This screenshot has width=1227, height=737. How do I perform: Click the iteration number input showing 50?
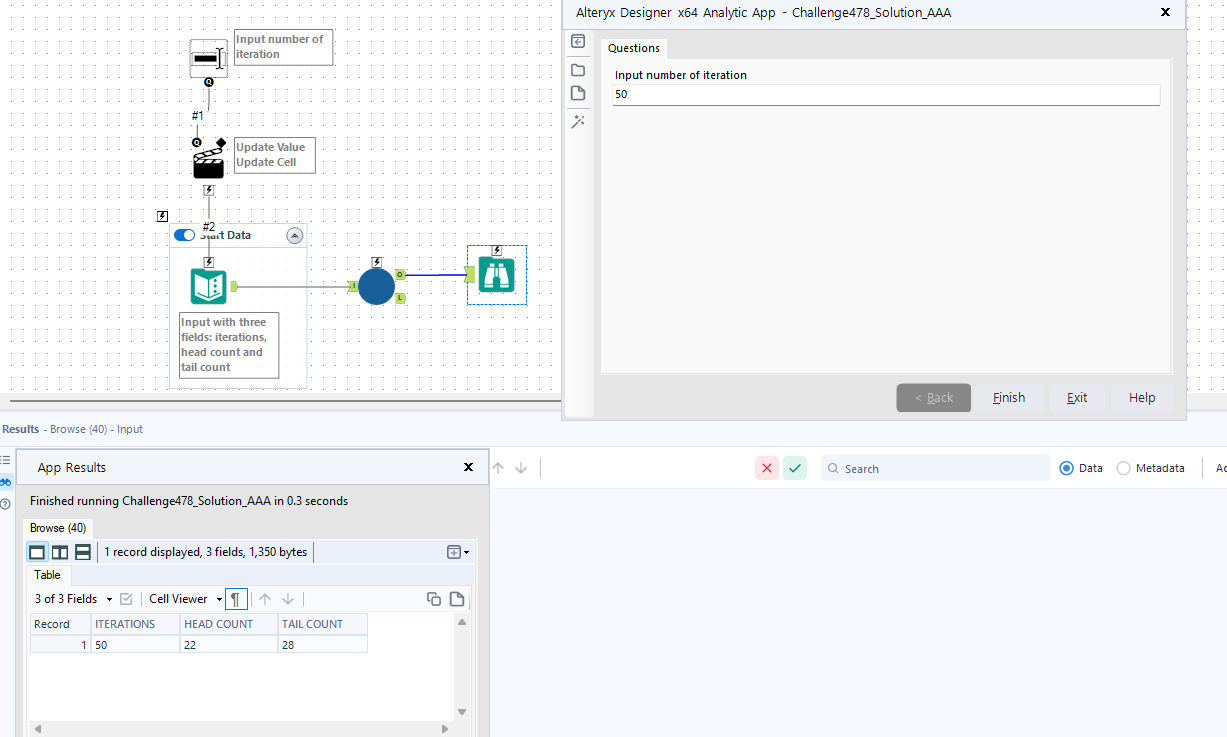click(x=885, y=94)
